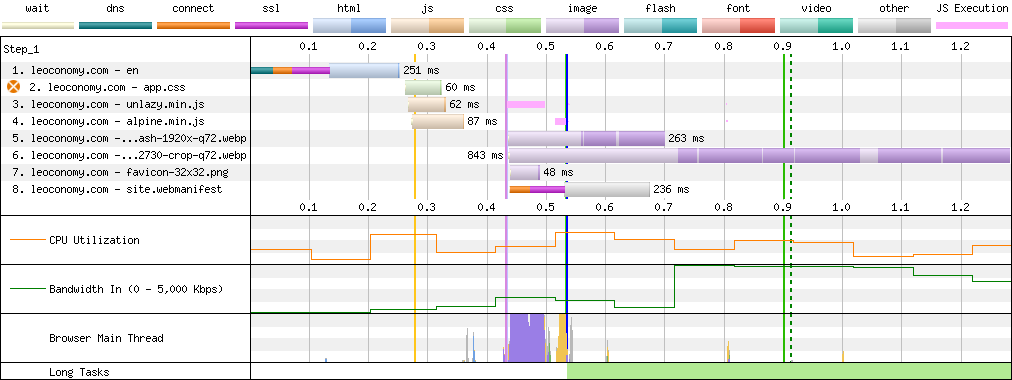Click the video legend color swatch

[816, 26]
